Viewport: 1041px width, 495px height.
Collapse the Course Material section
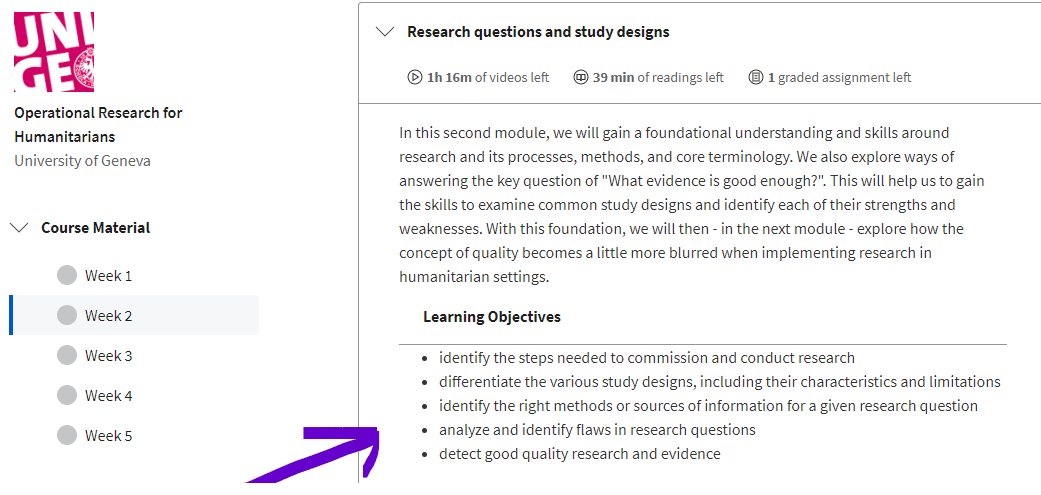coord(19,228)
